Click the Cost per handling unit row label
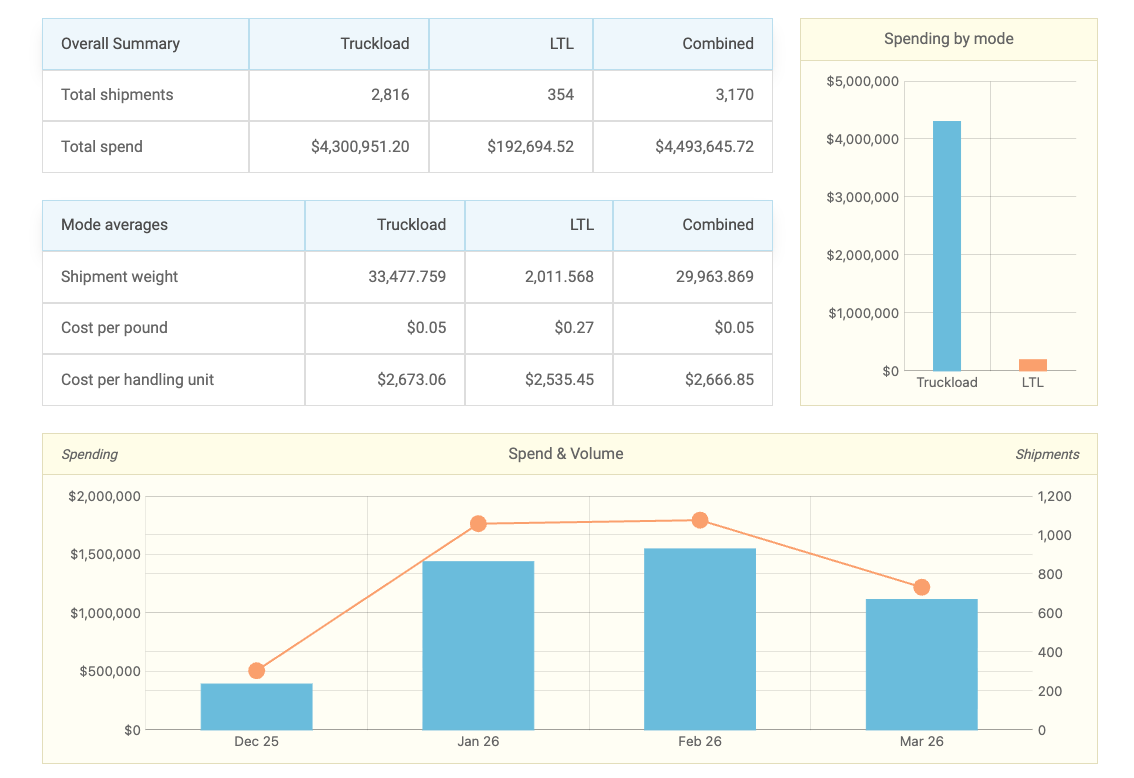The image size is (1134, 778). pyautogui.click(x=137, y=380)
